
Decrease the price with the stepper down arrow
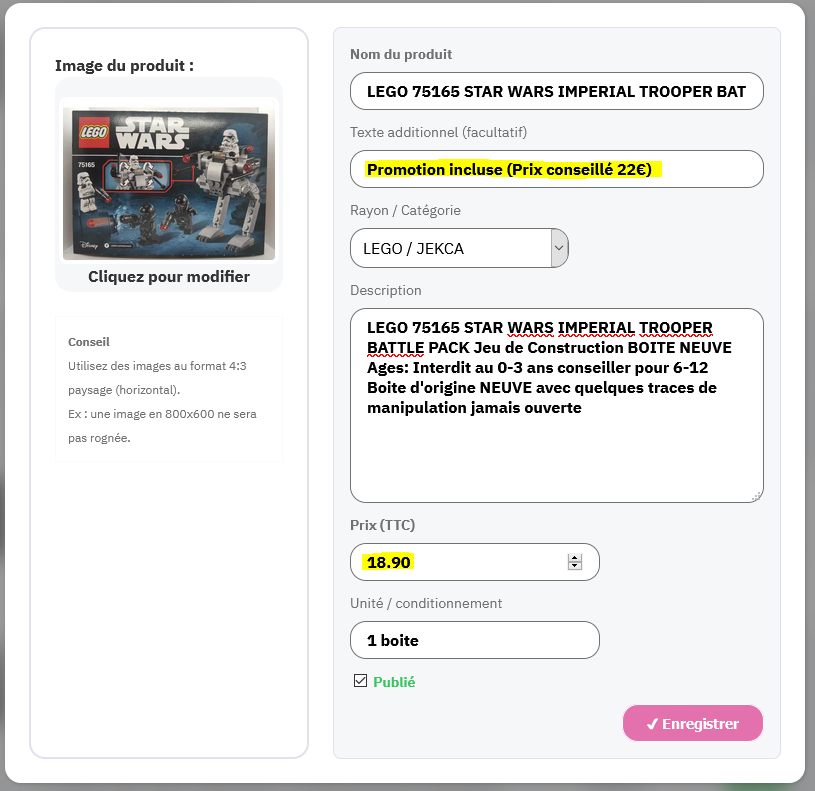coord(574,566)
